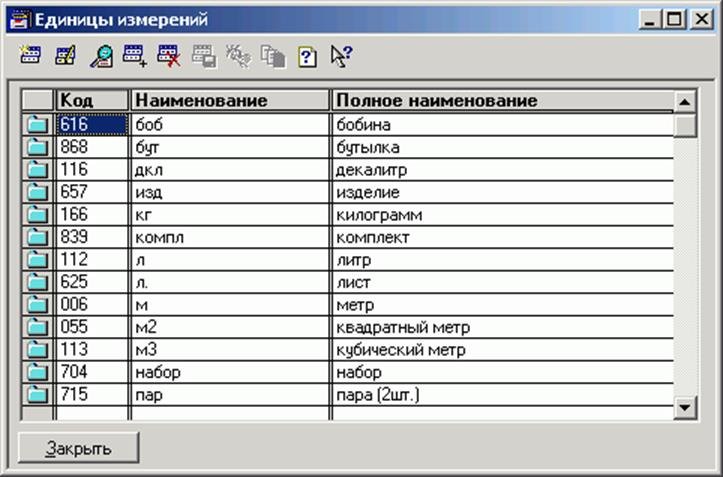The height and width of the screenshot is (477, 723).
Task: Click the full name cell бобина
Action: (x=503, y=125)
